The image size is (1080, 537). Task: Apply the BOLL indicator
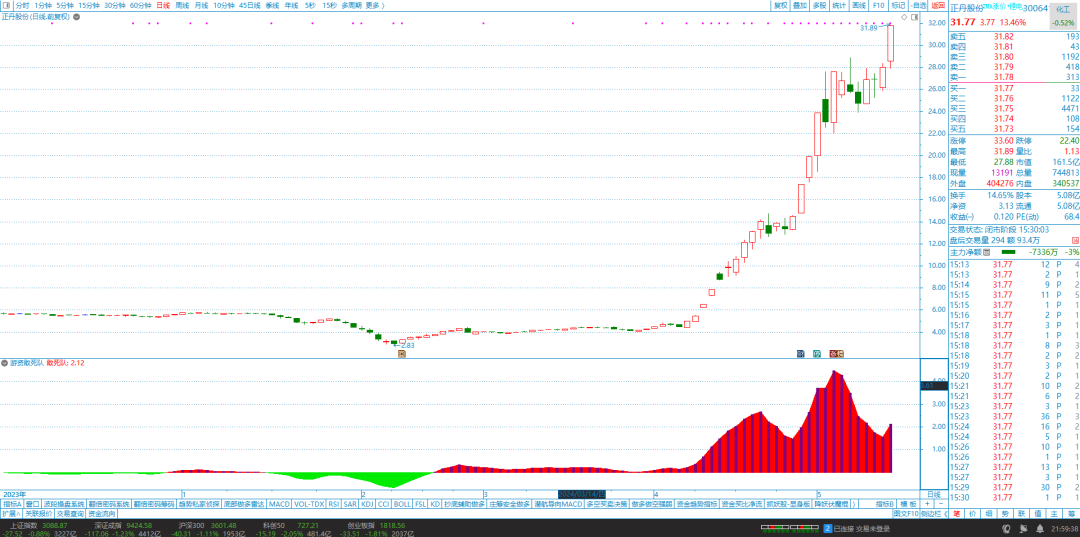coord(402,504)
